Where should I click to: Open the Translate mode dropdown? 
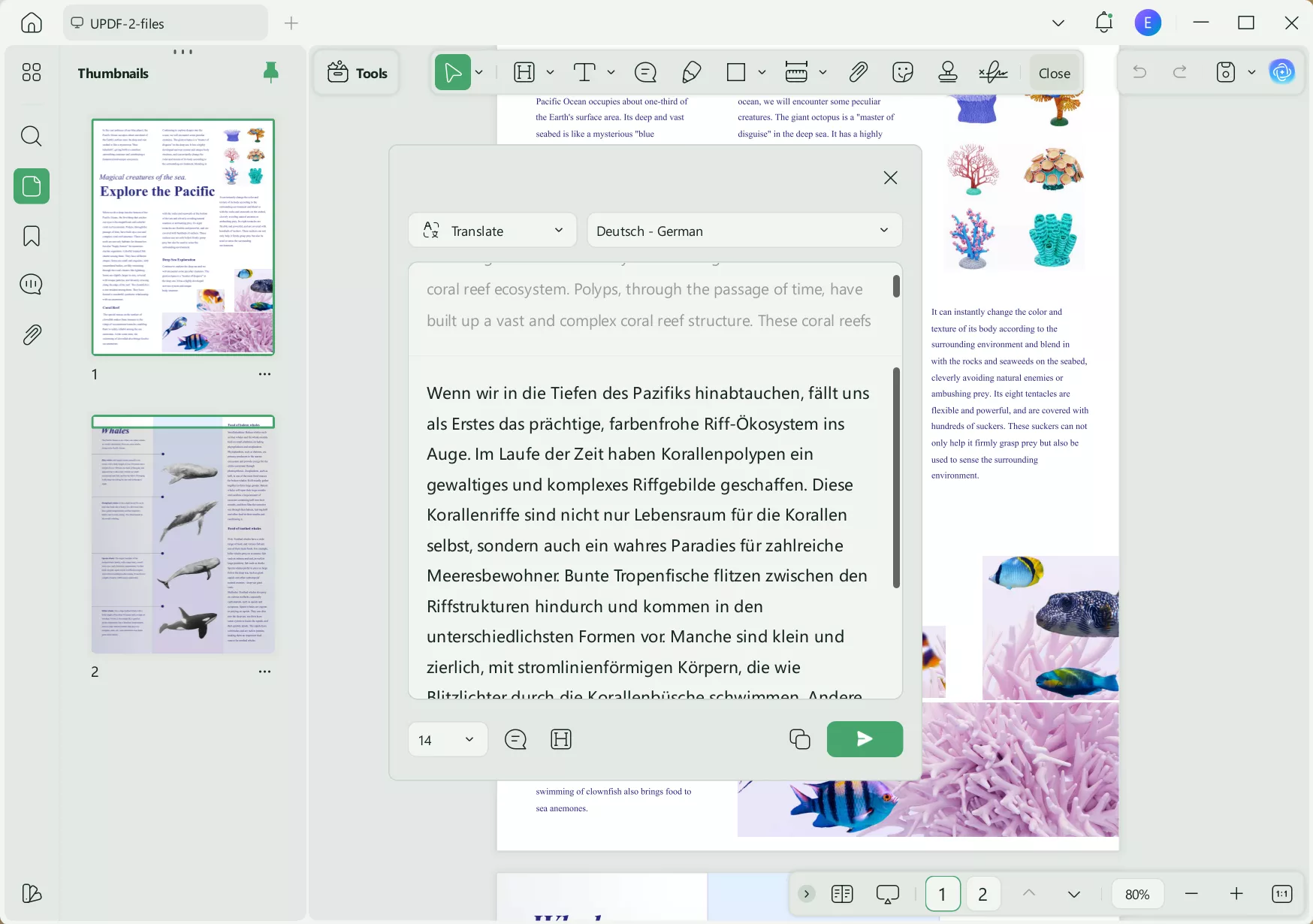(491, 230)
